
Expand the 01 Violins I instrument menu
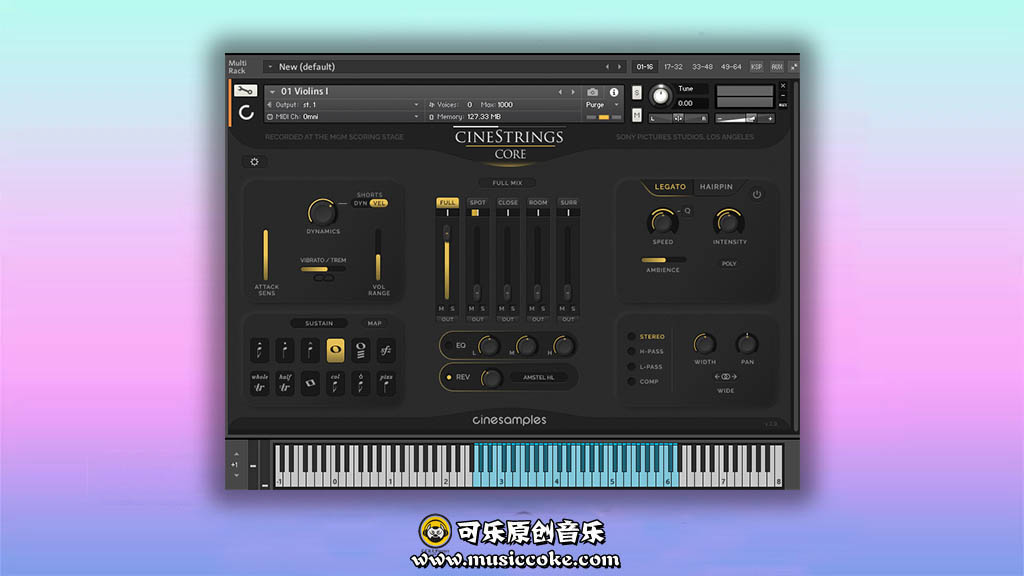pyautogui.click(x=272, y=92)
